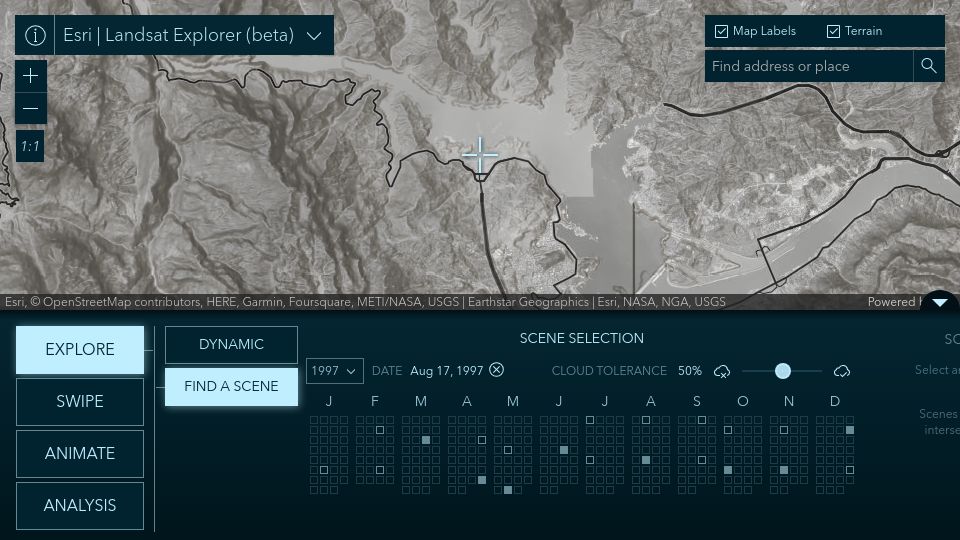Click the Aug 17, 1997 date text

point(446,371)
